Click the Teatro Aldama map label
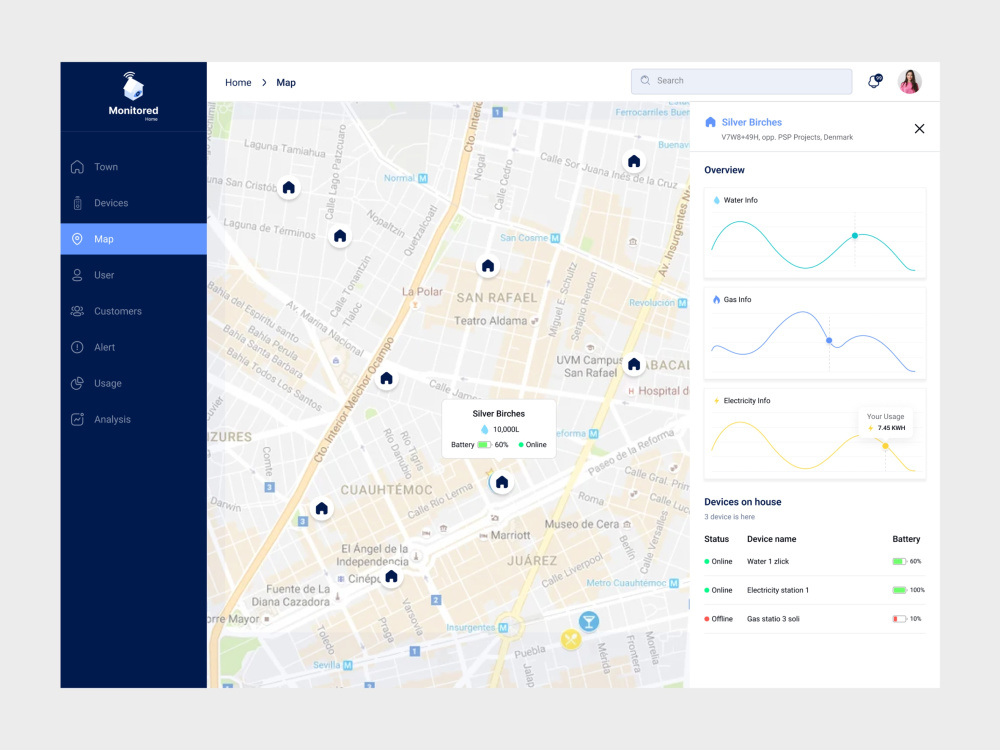This screenshot has height=750, width=1000. [x=490, y=321]
